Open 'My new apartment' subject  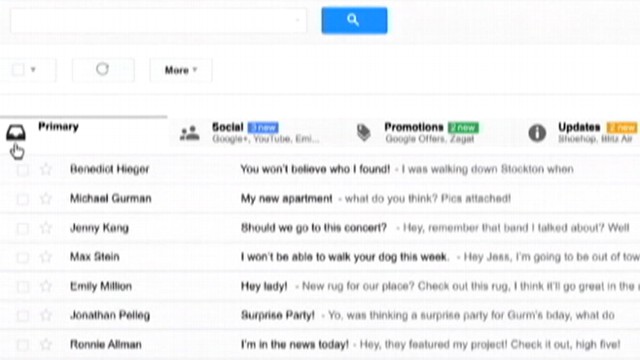coord(287,198)
